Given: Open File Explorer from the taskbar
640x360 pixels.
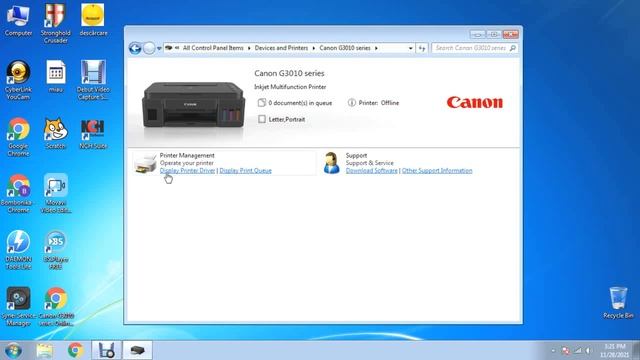Looking at the screenshot, I should tap(44, 350).
